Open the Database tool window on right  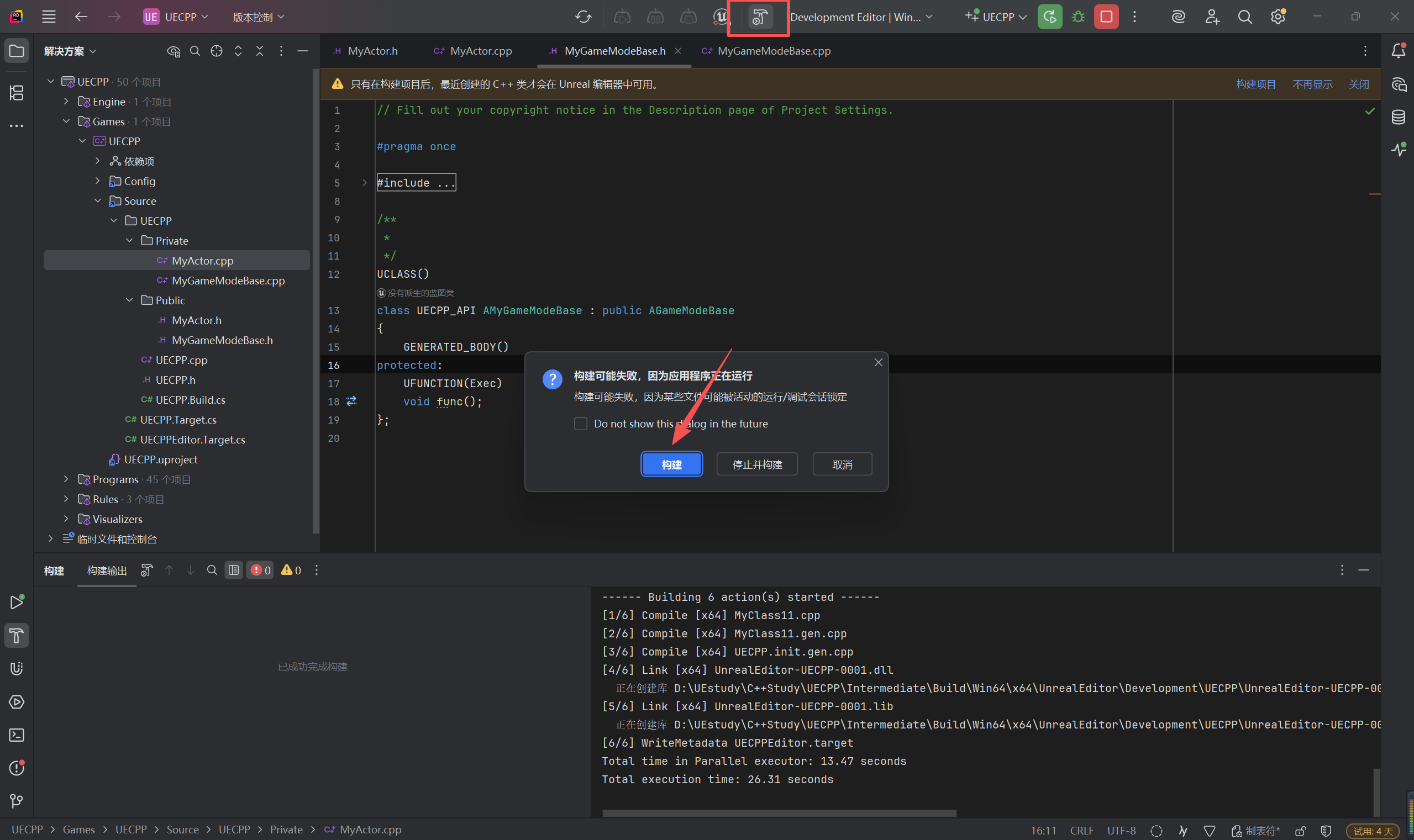(x=1397, y=117)
